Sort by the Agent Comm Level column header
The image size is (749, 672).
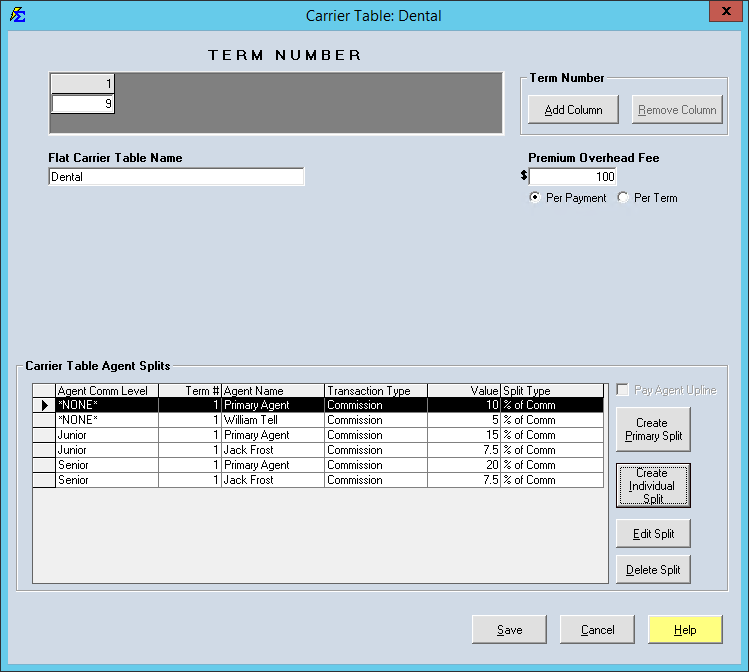(105, 391)
